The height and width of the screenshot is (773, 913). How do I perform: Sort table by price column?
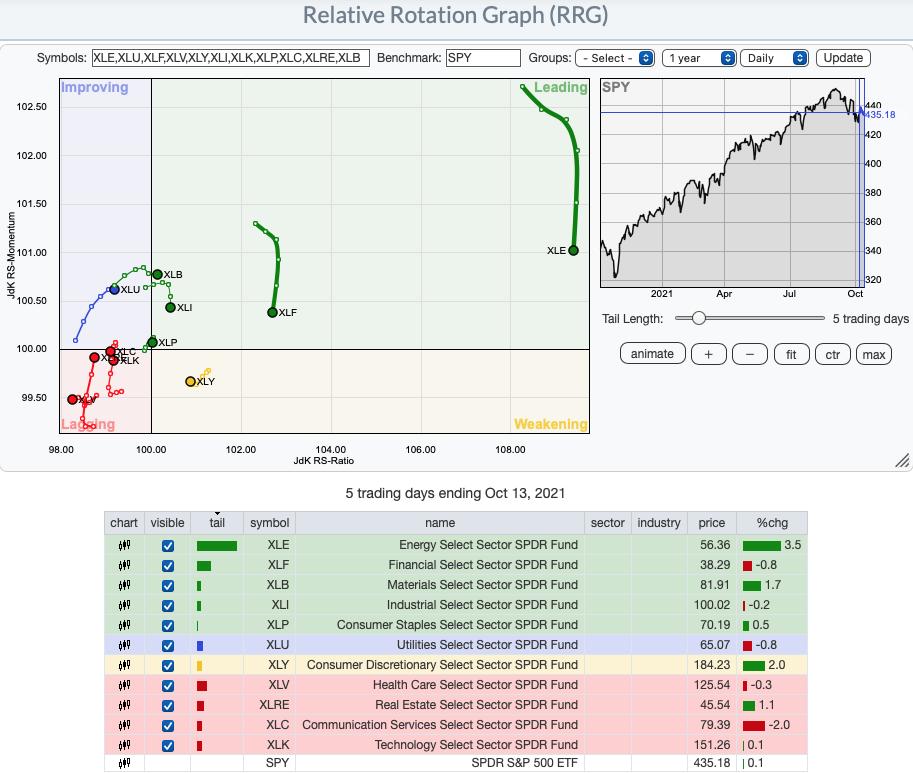(x=712, y=523)
